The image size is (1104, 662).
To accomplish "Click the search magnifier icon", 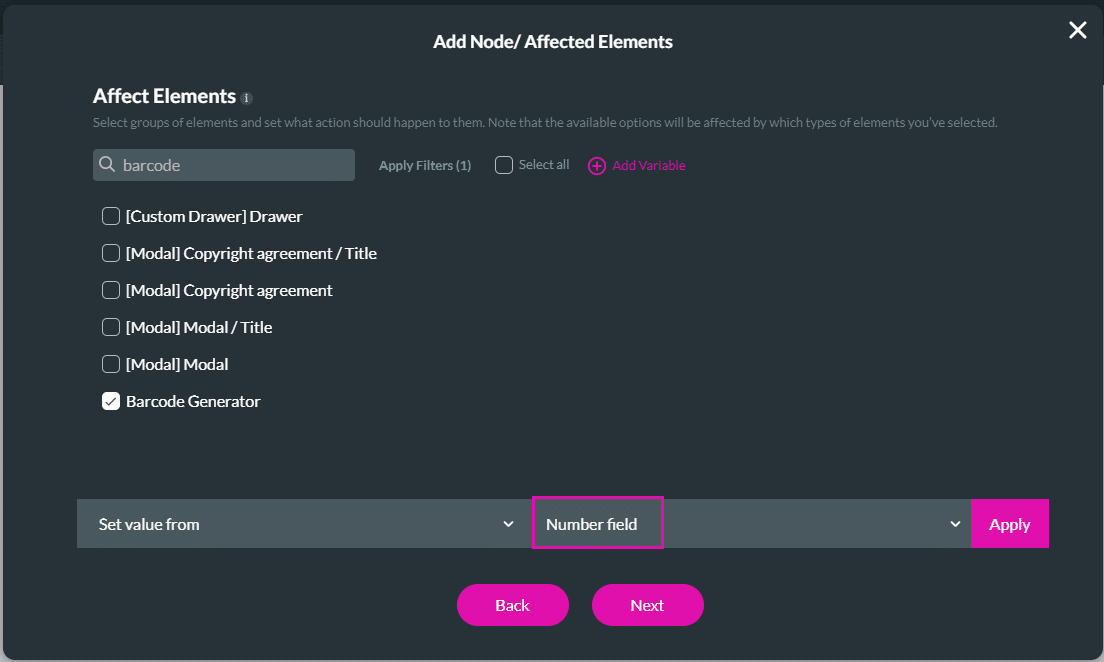I will pos(107,164).
